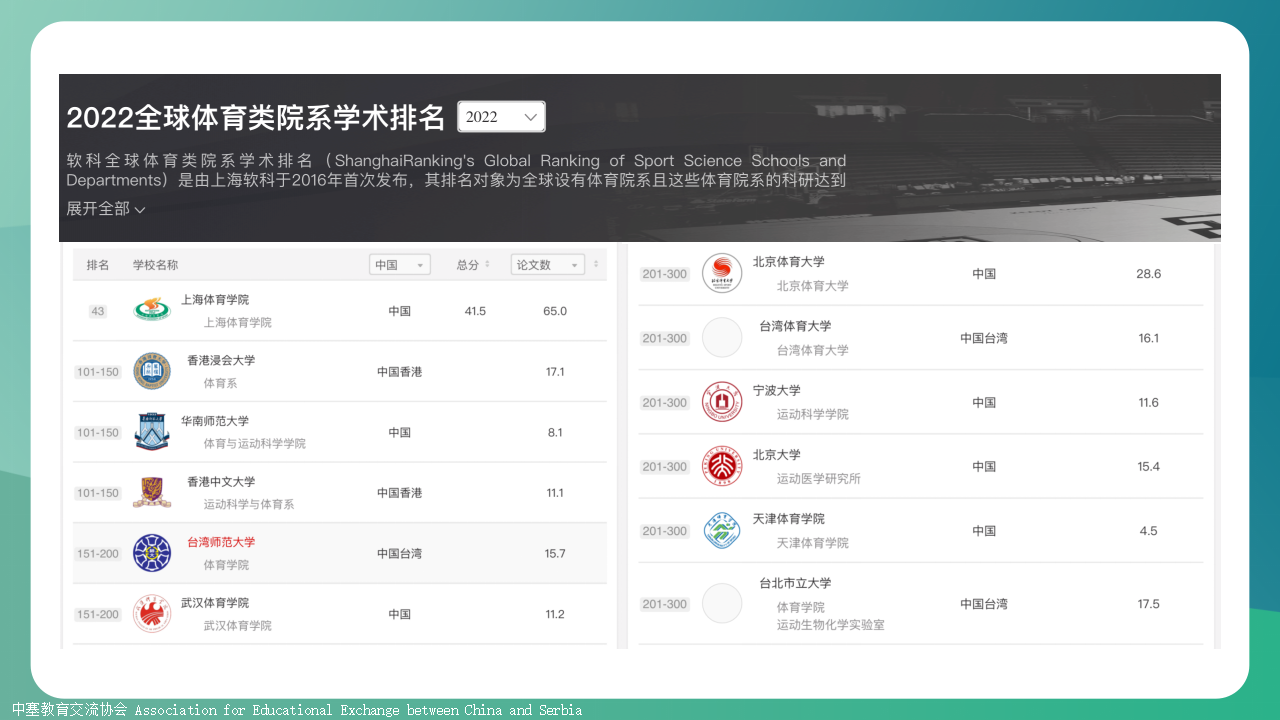1280x720 pixels.
Task: Click the 15.7 value for 台湾师范大学
Action: [555, 553]
